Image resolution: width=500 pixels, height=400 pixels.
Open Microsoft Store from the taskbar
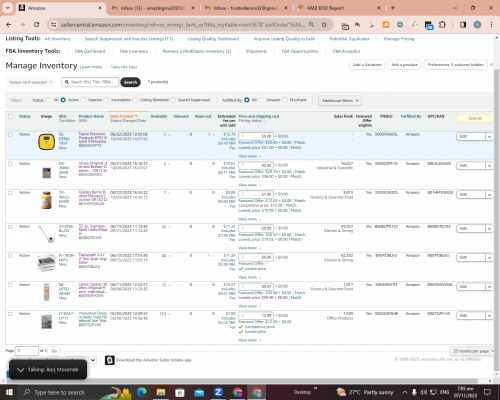point(180,392)
